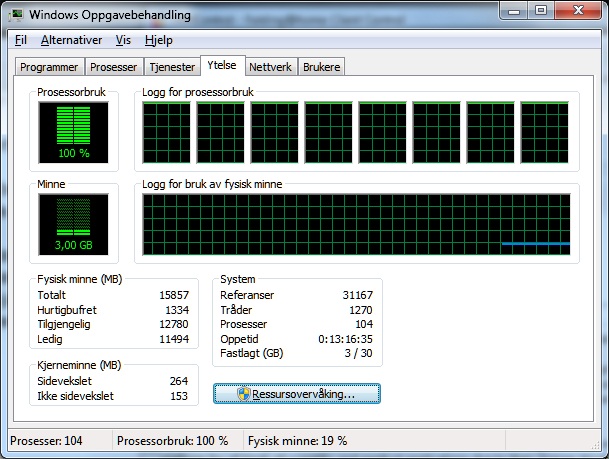
Task: Open Ressursovervåking resource monitor
Action: pos(297,394)
